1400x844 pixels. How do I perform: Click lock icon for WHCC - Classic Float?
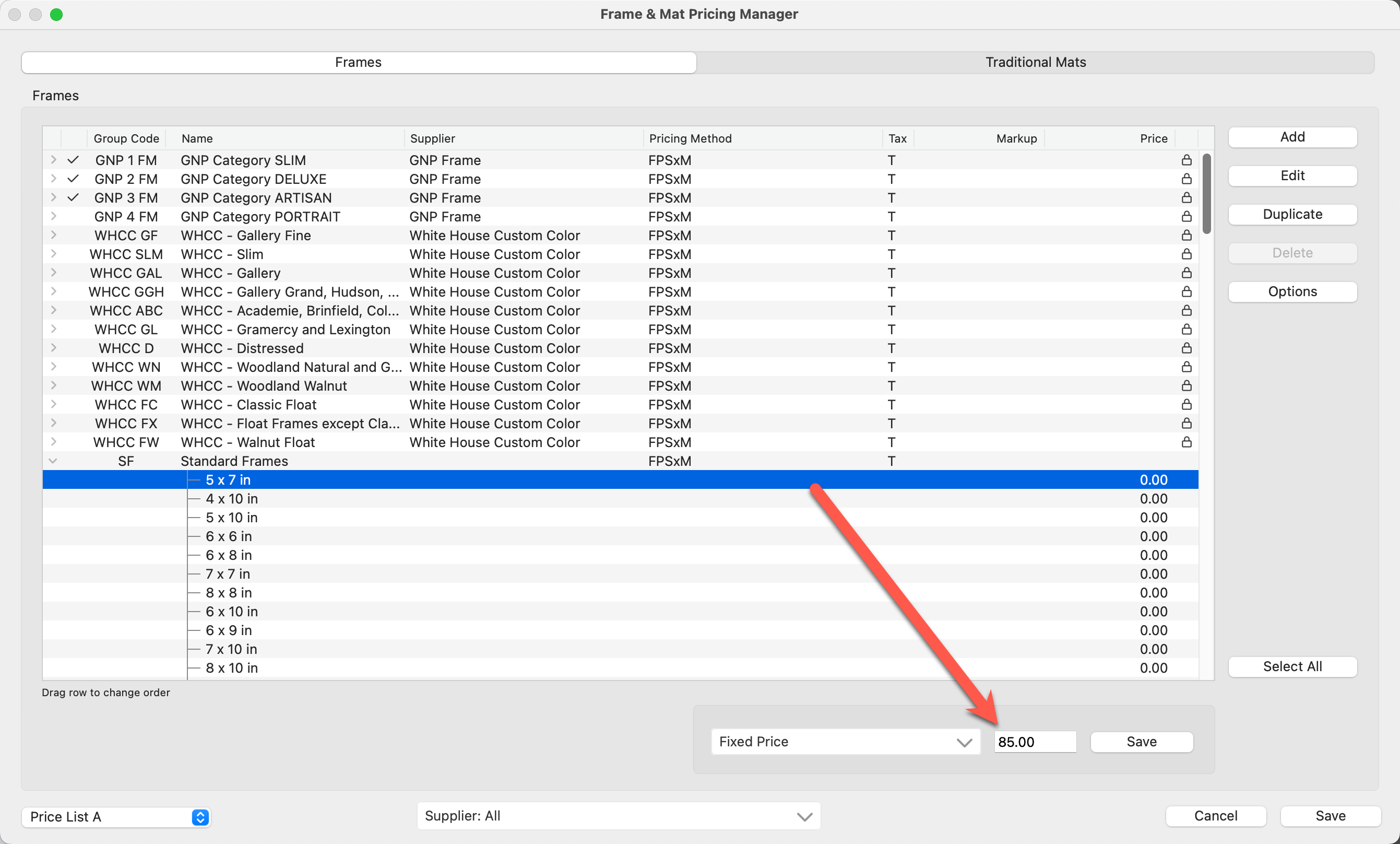pos(1187,405)
